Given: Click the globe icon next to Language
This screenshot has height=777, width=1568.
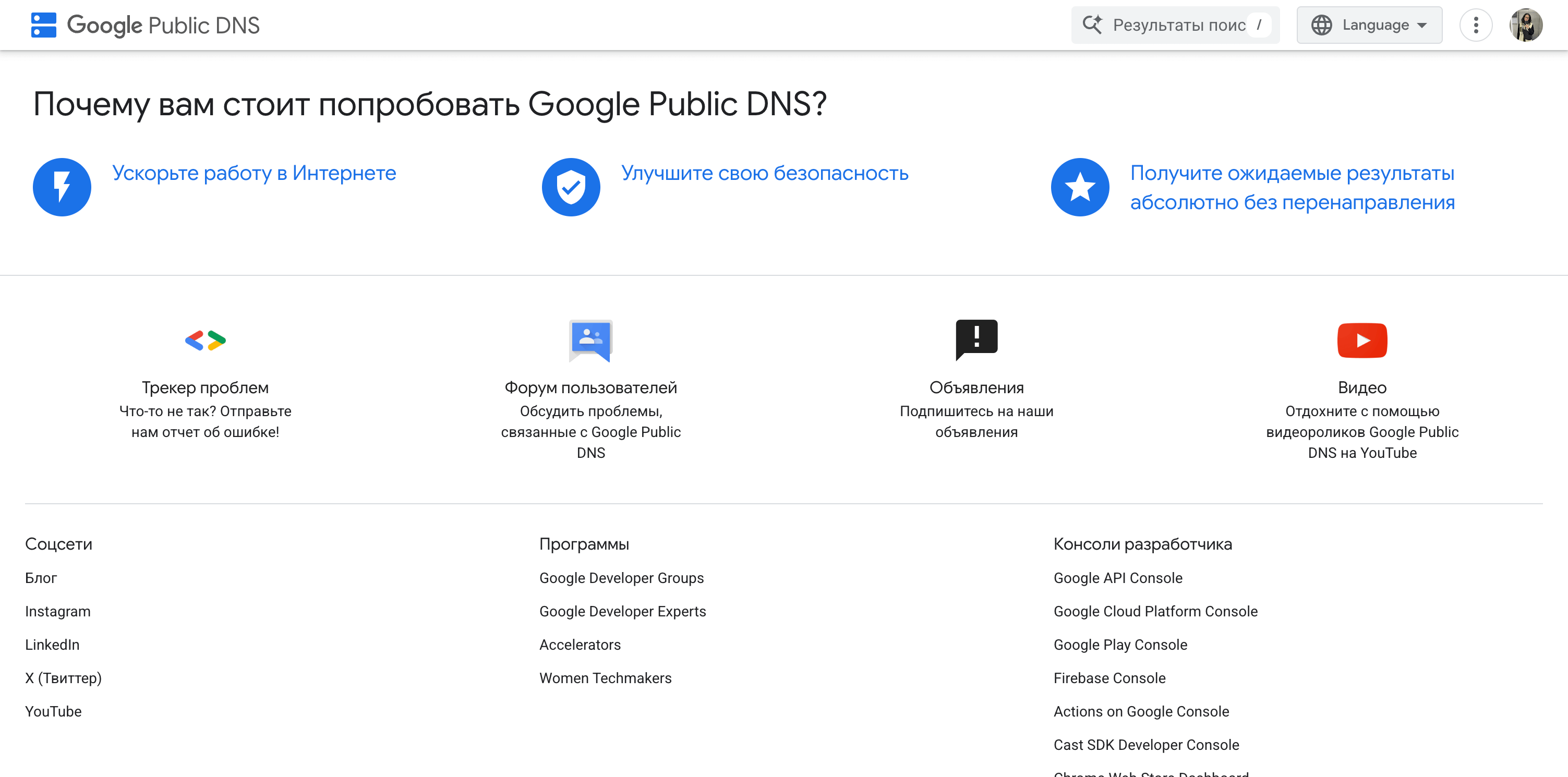Looking at the screenshot, I should (1321, 25).
